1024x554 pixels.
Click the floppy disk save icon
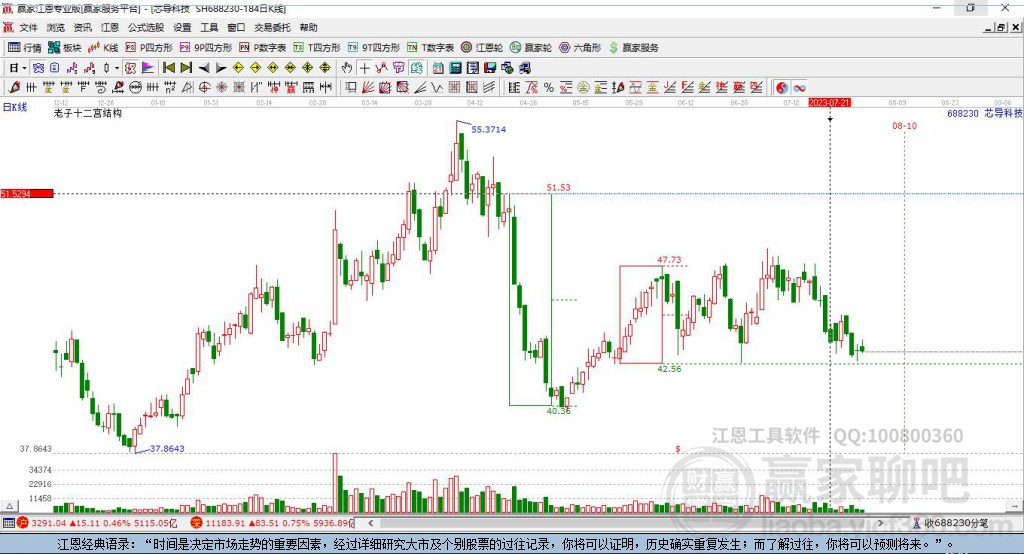click(490, 68)
